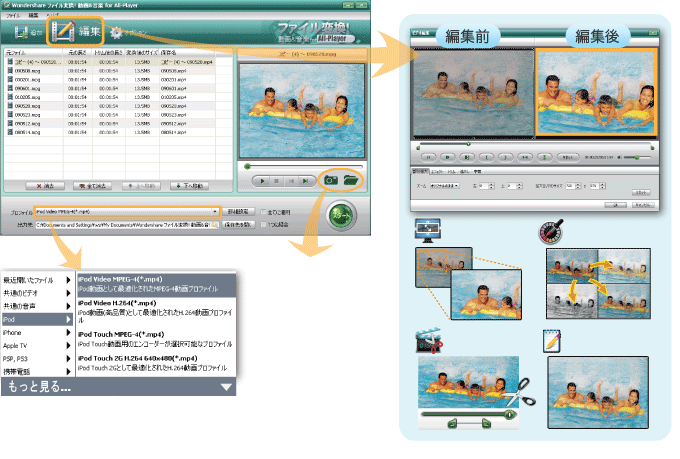680x459 pixels.
Task: Click the OK button in edit window
Action: 615,205
